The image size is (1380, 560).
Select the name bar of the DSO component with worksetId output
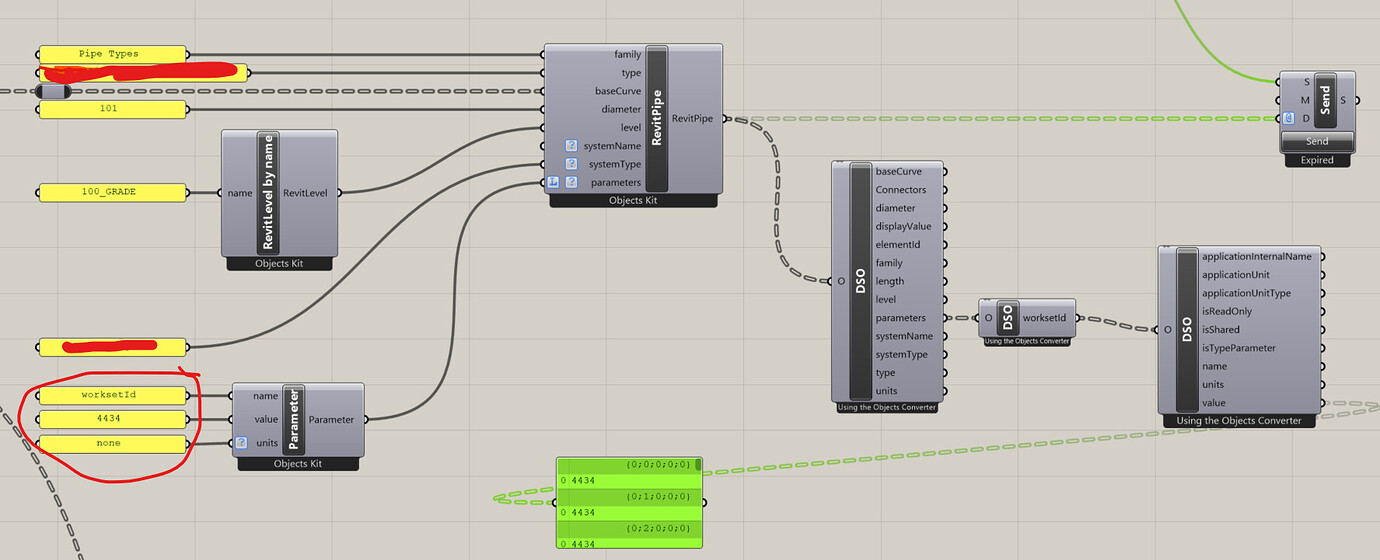pyautogui.click(x=1008, y=318)
